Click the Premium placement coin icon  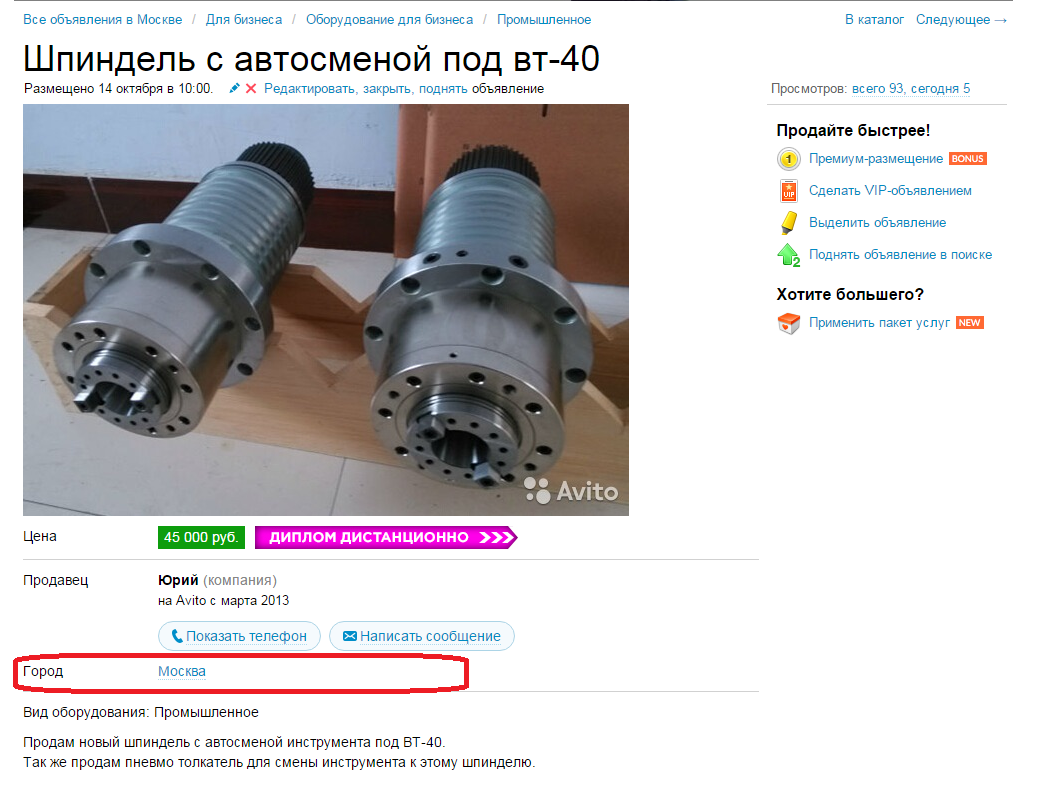click(x=789, y=159)
